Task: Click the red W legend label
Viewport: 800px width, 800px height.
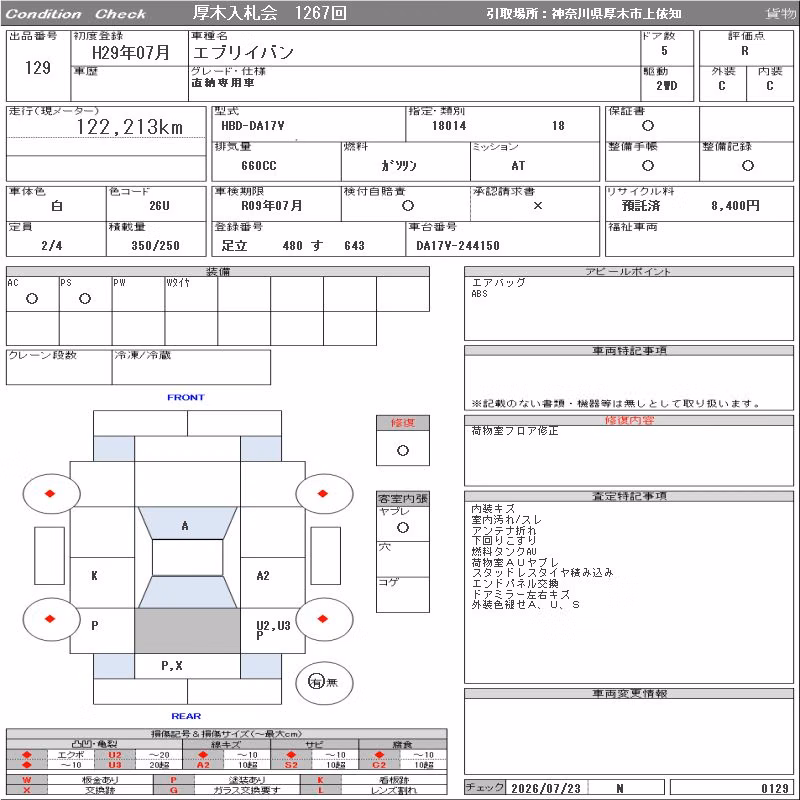Action: click(27, 780)
